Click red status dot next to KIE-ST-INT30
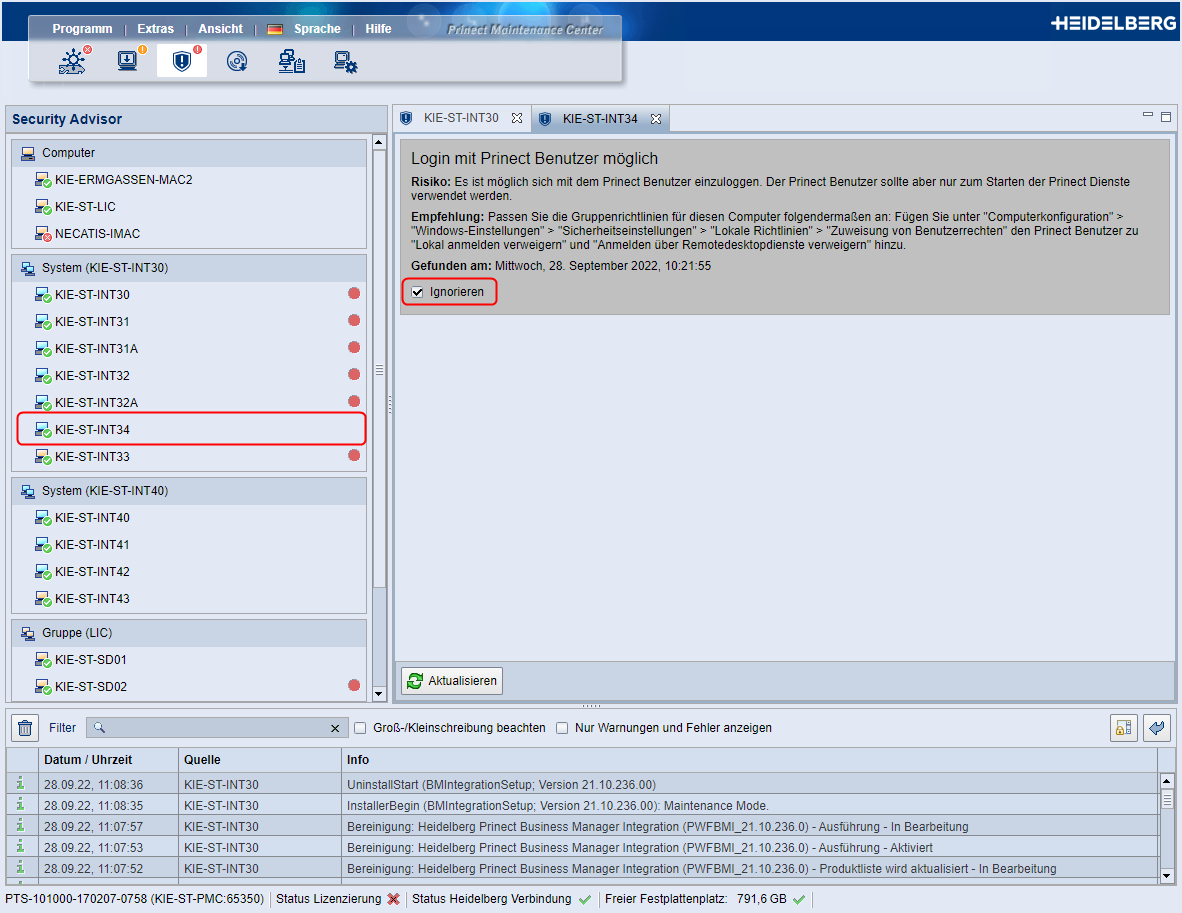The height and width of the screenshot is (913, 1182). pos(354,293)
